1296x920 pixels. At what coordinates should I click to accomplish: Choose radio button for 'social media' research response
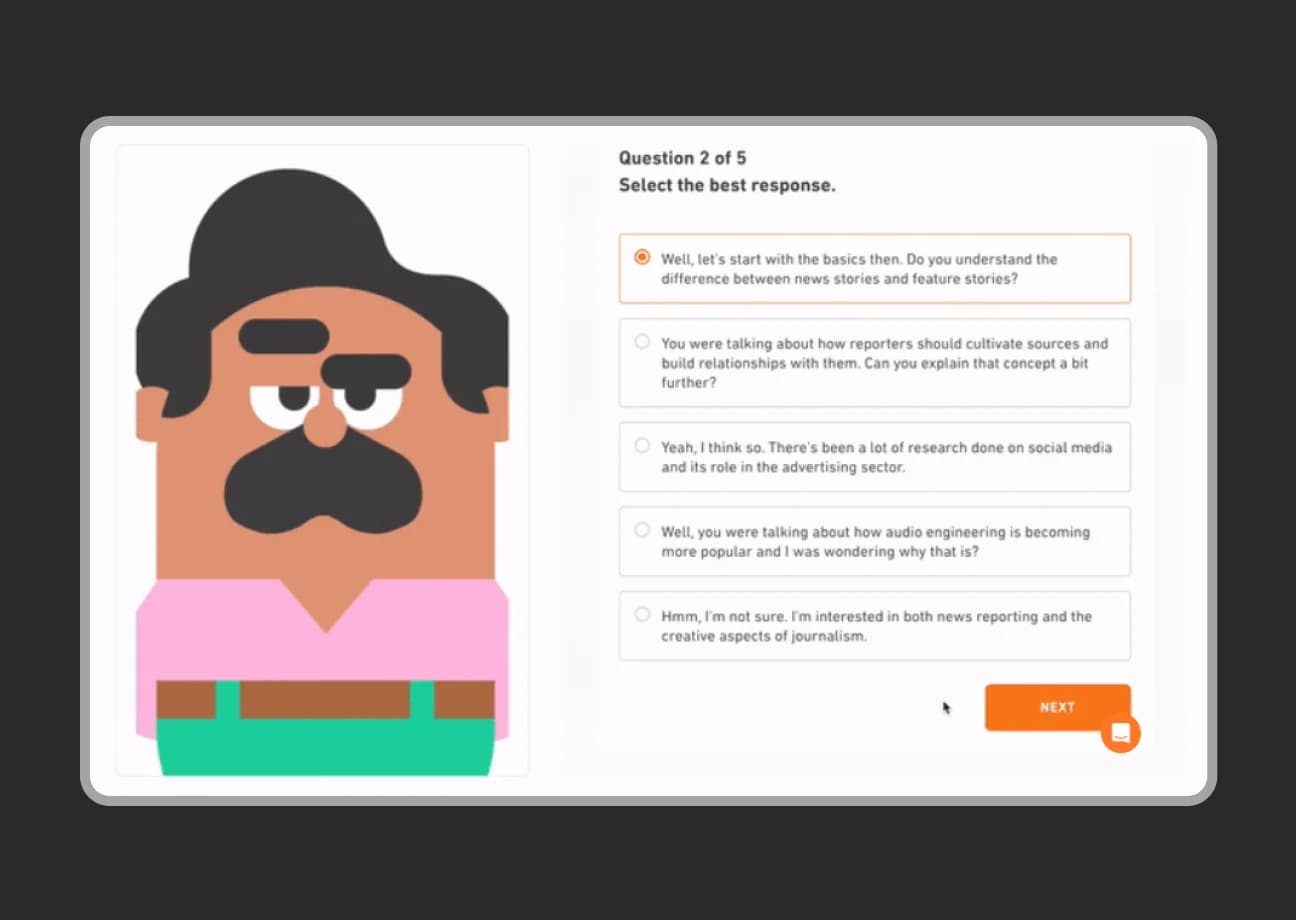click(x=642, y=446)
